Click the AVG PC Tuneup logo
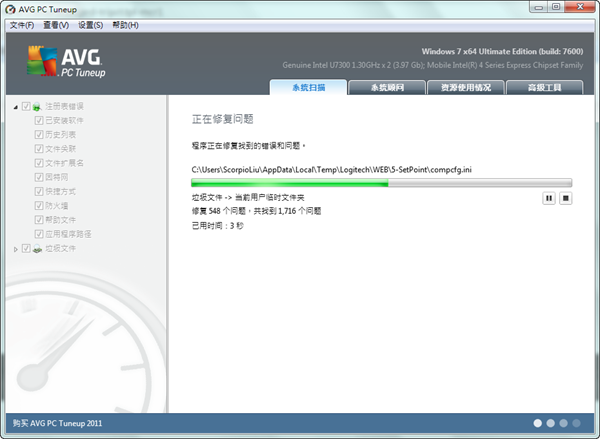This screenshot has width=600, height=439. click(66, 61)
